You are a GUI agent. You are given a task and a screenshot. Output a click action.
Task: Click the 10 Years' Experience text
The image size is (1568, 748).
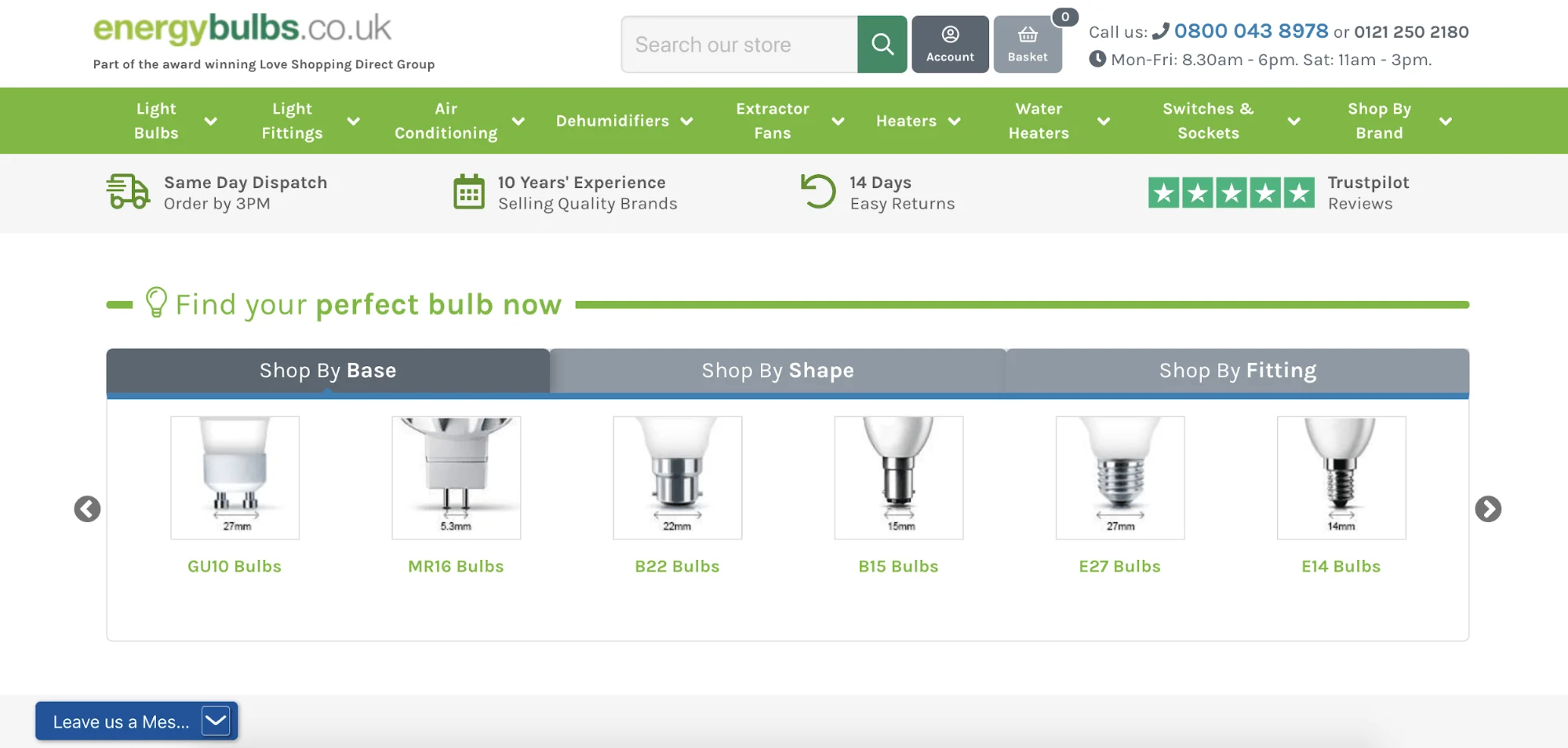581,182
